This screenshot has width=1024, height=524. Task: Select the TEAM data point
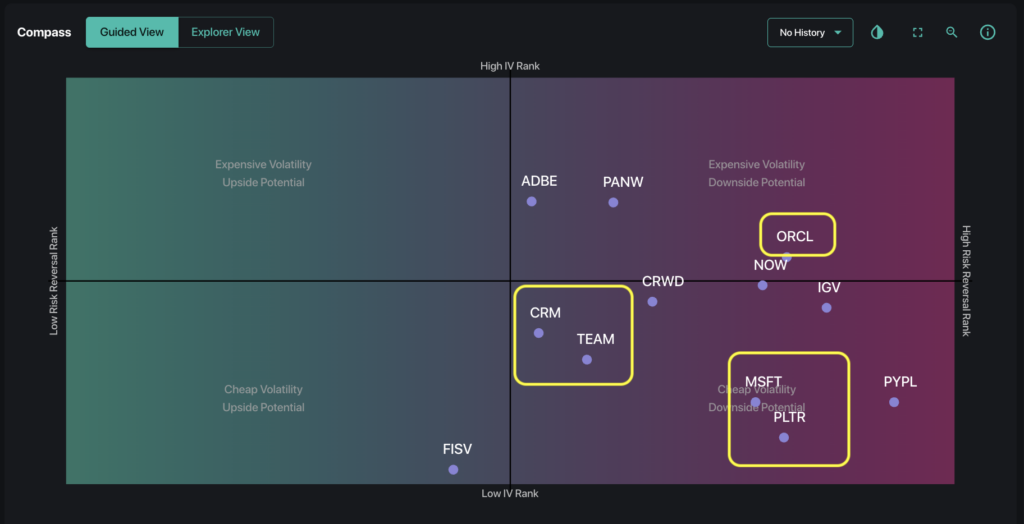pos(586,359)
